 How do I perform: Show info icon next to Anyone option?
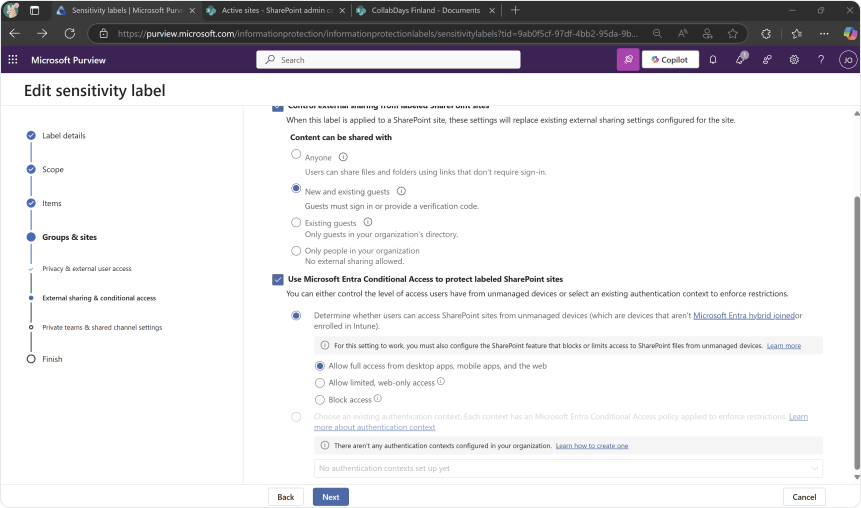tap(343, 157)
